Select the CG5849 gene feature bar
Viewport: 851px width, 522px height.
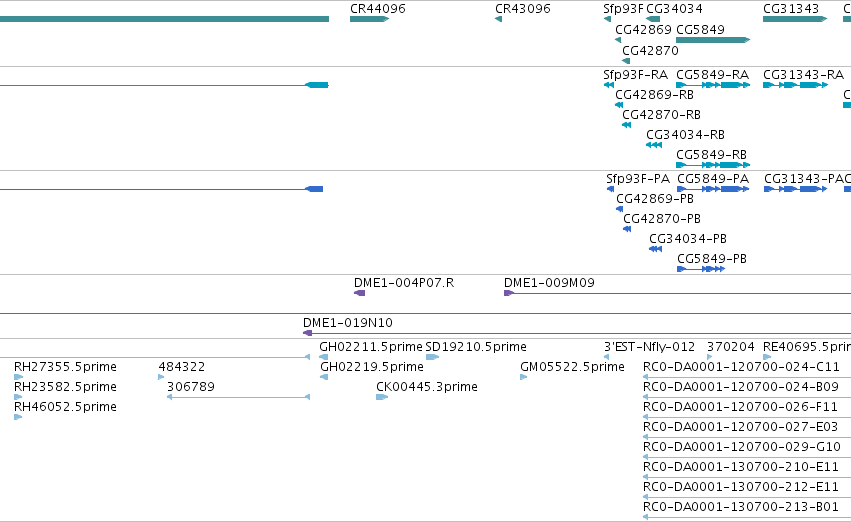pos(713,40)
